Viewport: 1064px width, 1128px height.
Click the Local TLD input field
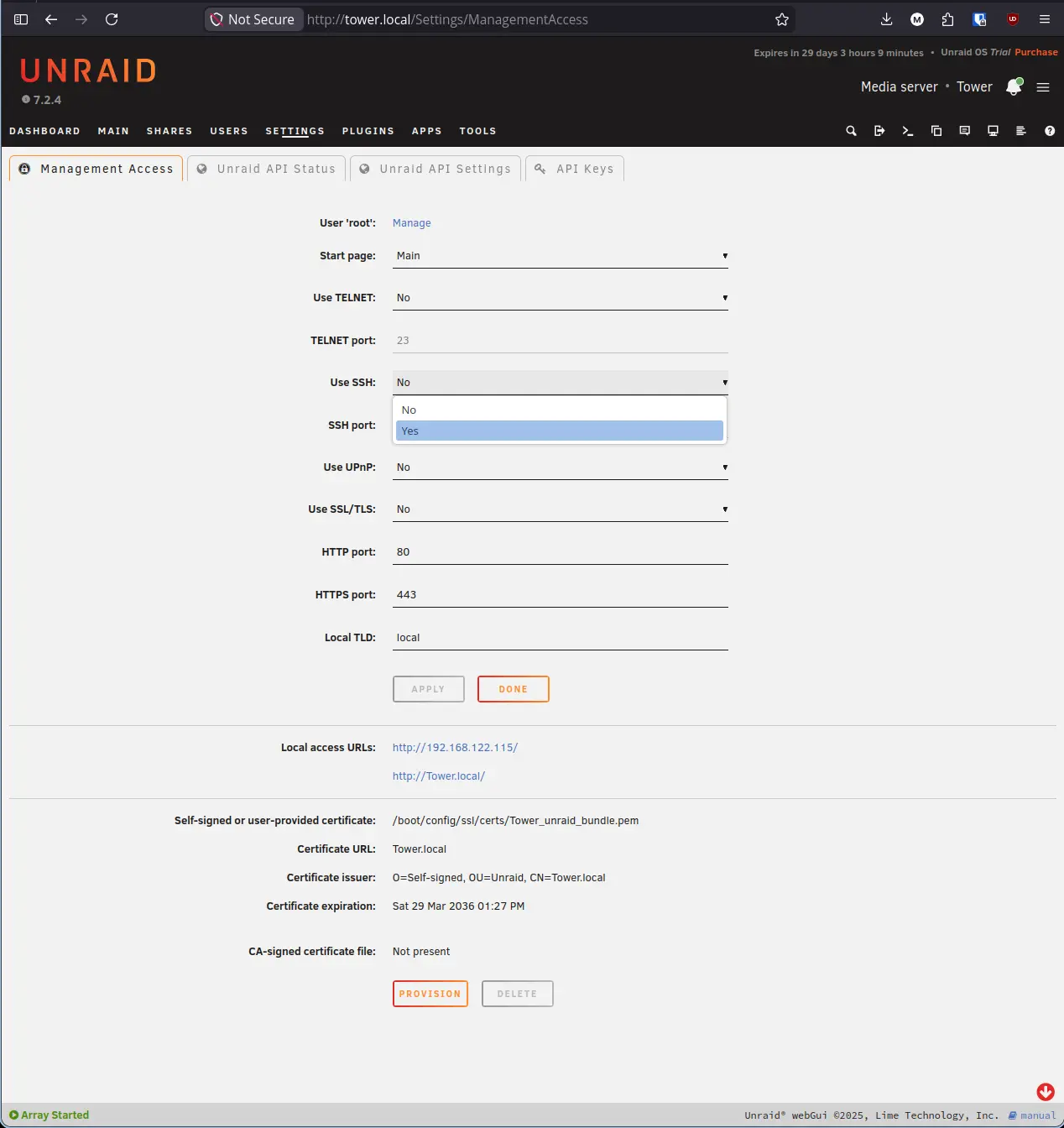pos(561,638)
